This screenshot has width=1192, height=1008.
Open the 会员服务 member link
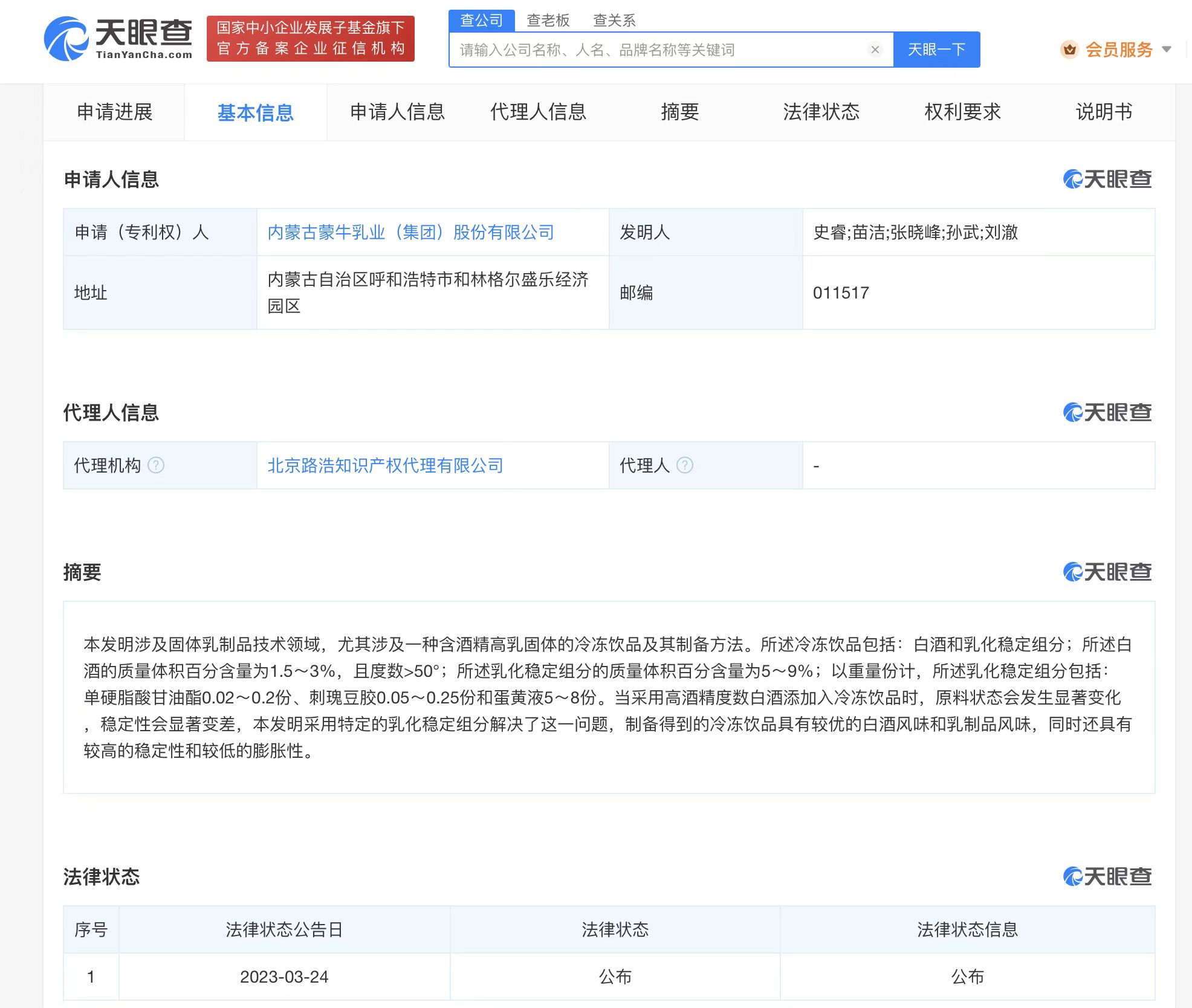pos(1119,50)
